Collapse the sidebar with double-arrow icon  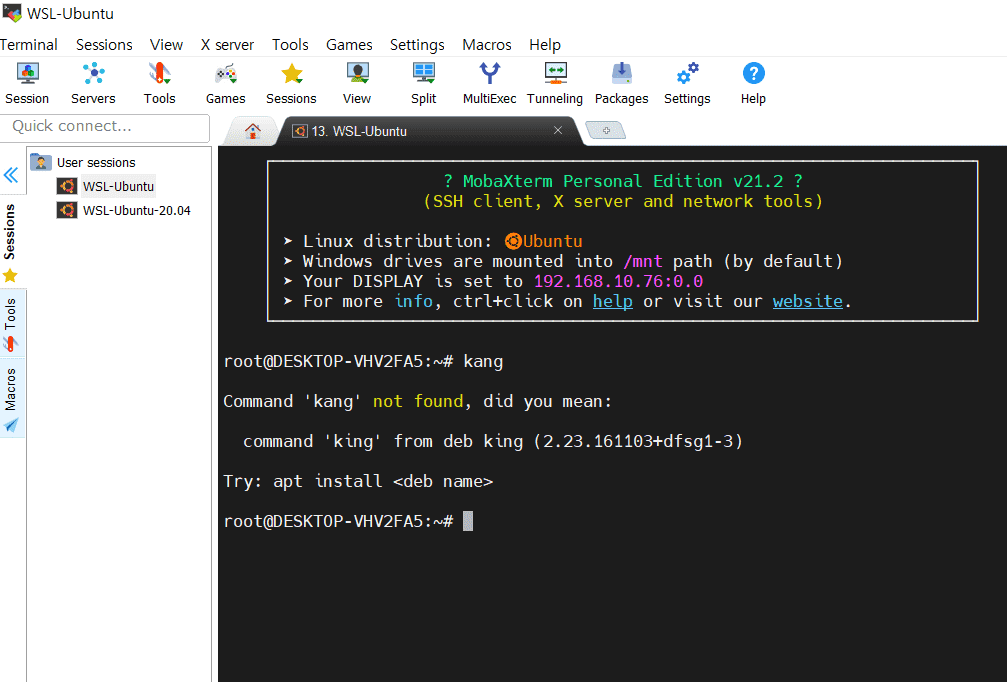[11, 175]
